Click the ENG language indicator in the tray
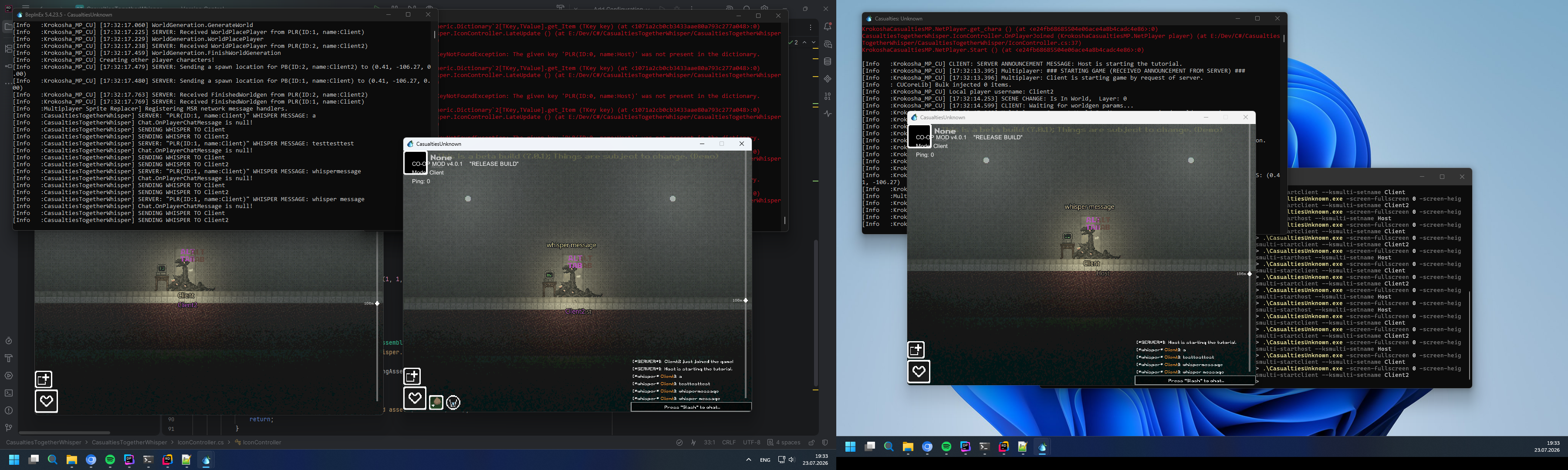Image resolution: width=1568 pixels, height=470 pixels. coord(765,460)
